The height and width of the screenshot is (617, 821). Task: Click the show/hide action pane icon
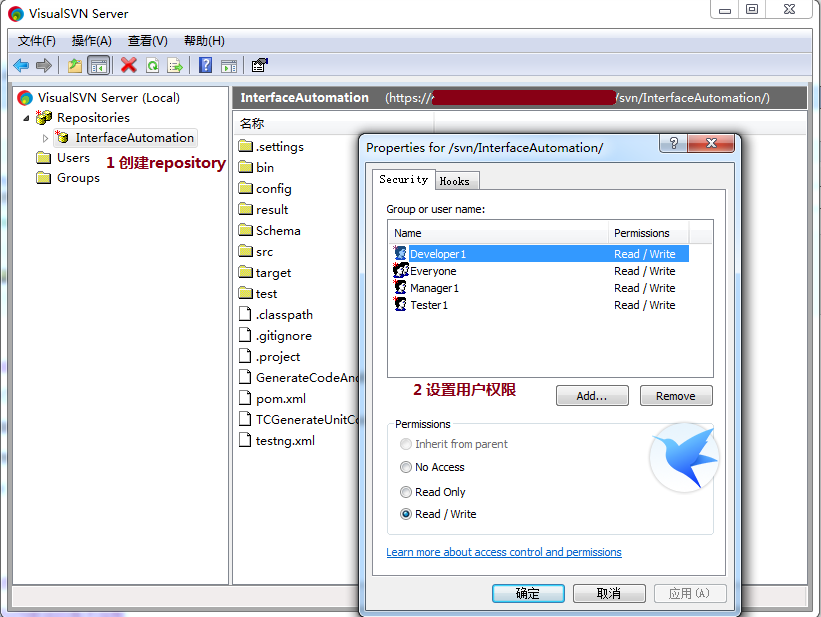(229, 66)
